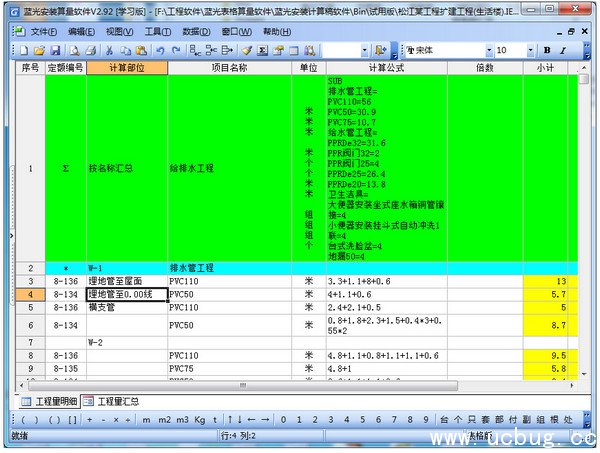Select the PVC75 cell in row 9

pyautogui.click(x=230, y=369)
